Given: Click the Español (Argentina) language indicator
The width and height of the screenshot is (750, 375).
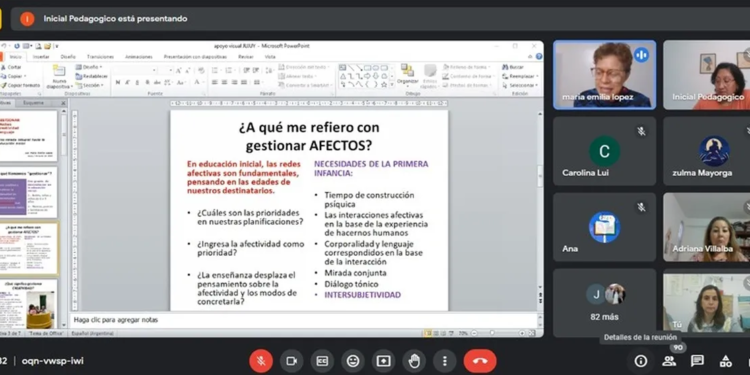Looking at the screenshot, I should (93, 333).
